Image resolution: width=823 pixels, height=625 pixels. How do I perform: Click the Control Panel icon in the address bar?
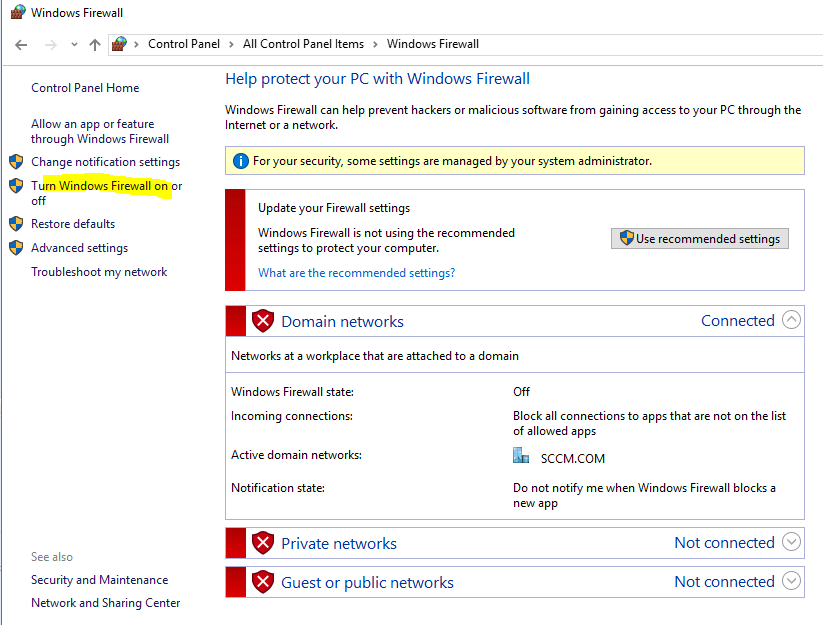[119, 44]
